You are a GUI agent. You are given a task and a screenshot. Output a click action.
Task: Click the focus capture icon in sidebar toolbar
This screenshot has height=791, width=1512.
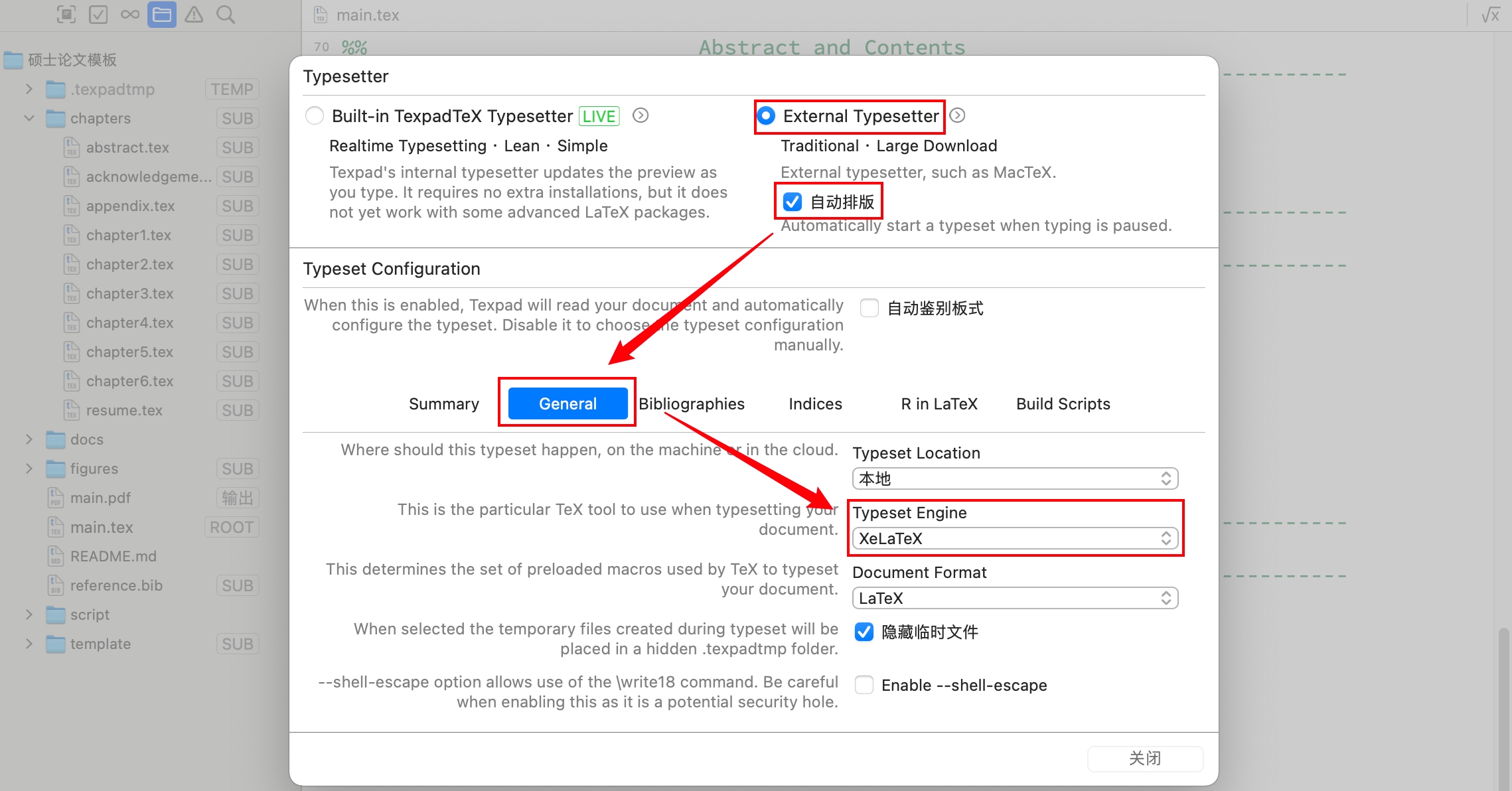[66, 15]
